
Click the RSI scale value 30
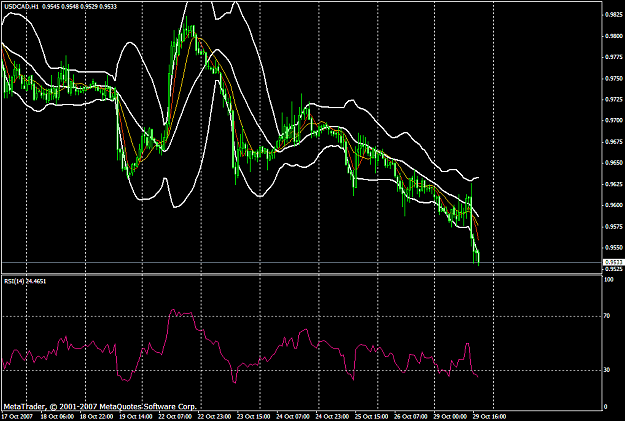point(607,370)
